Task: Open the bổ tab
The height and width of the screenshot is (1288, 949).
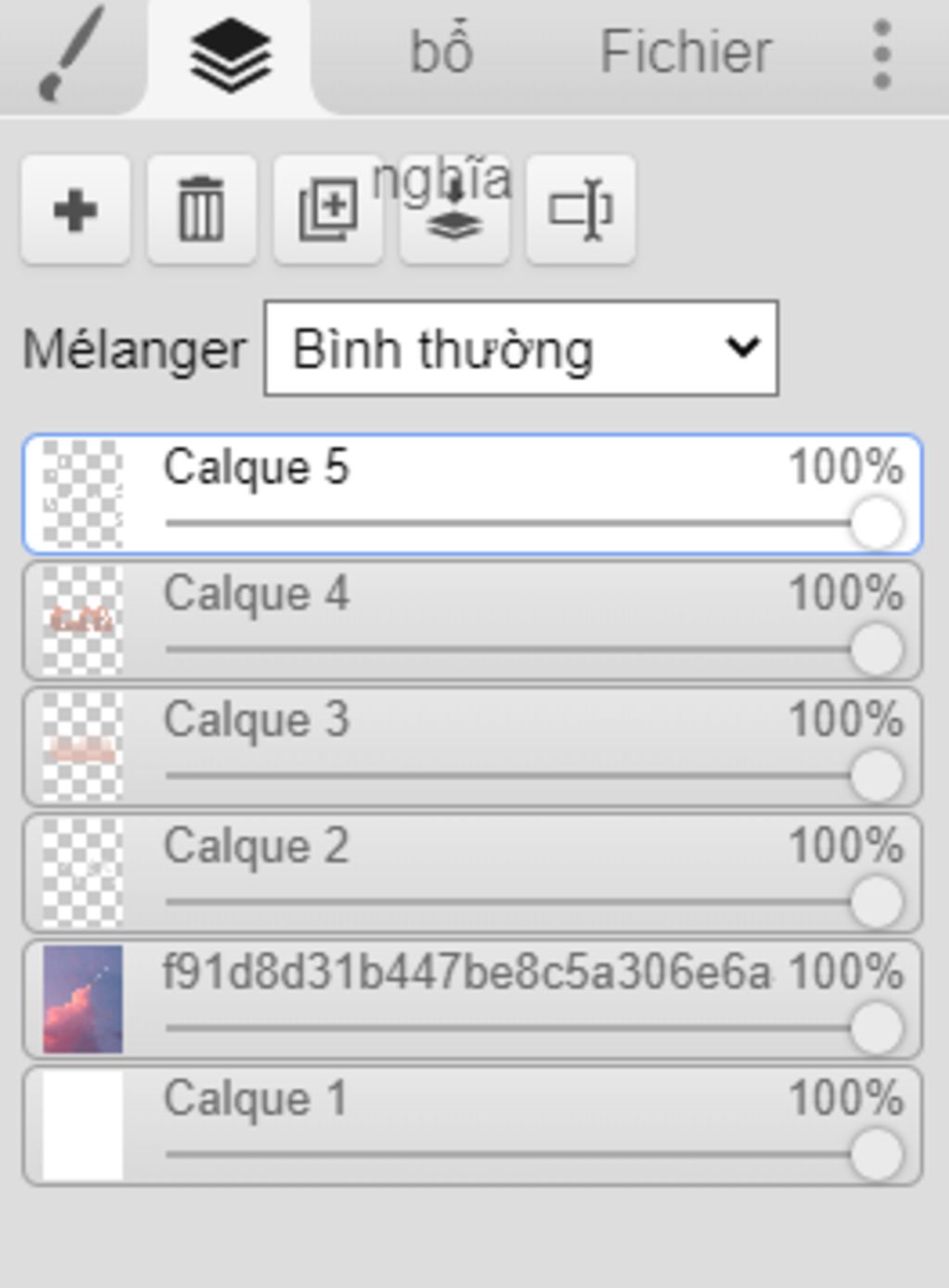Action: 441,52
